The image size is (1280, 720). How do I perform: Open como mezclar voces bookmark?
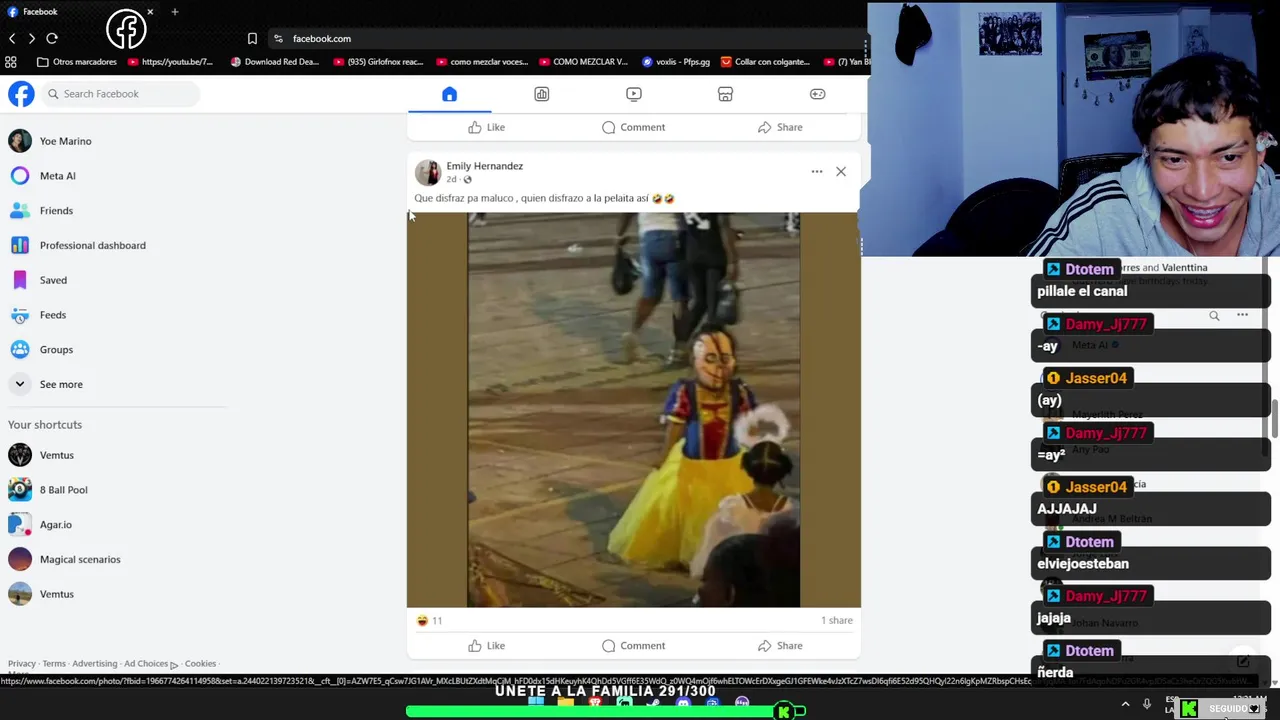point(482,62)
